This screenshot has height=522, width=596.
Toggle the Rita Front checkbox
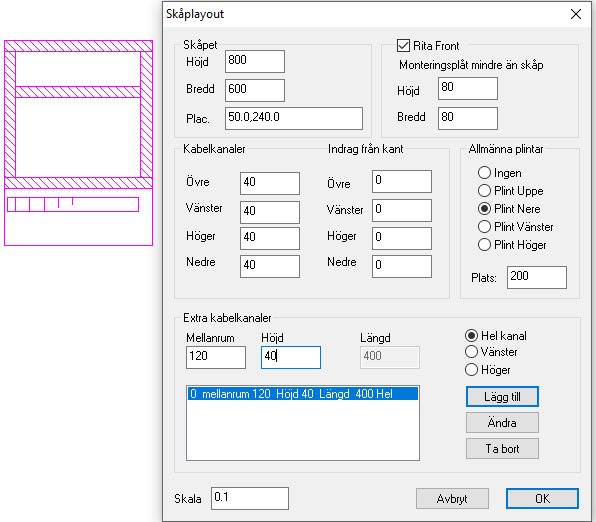point(403,46)
